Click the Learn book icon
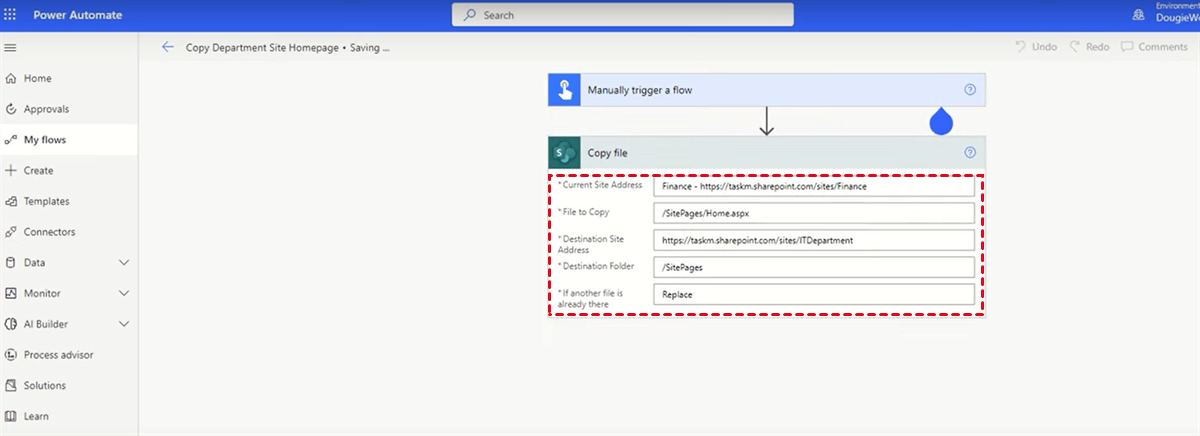1200x436 pixels. (x=11, y=416)
